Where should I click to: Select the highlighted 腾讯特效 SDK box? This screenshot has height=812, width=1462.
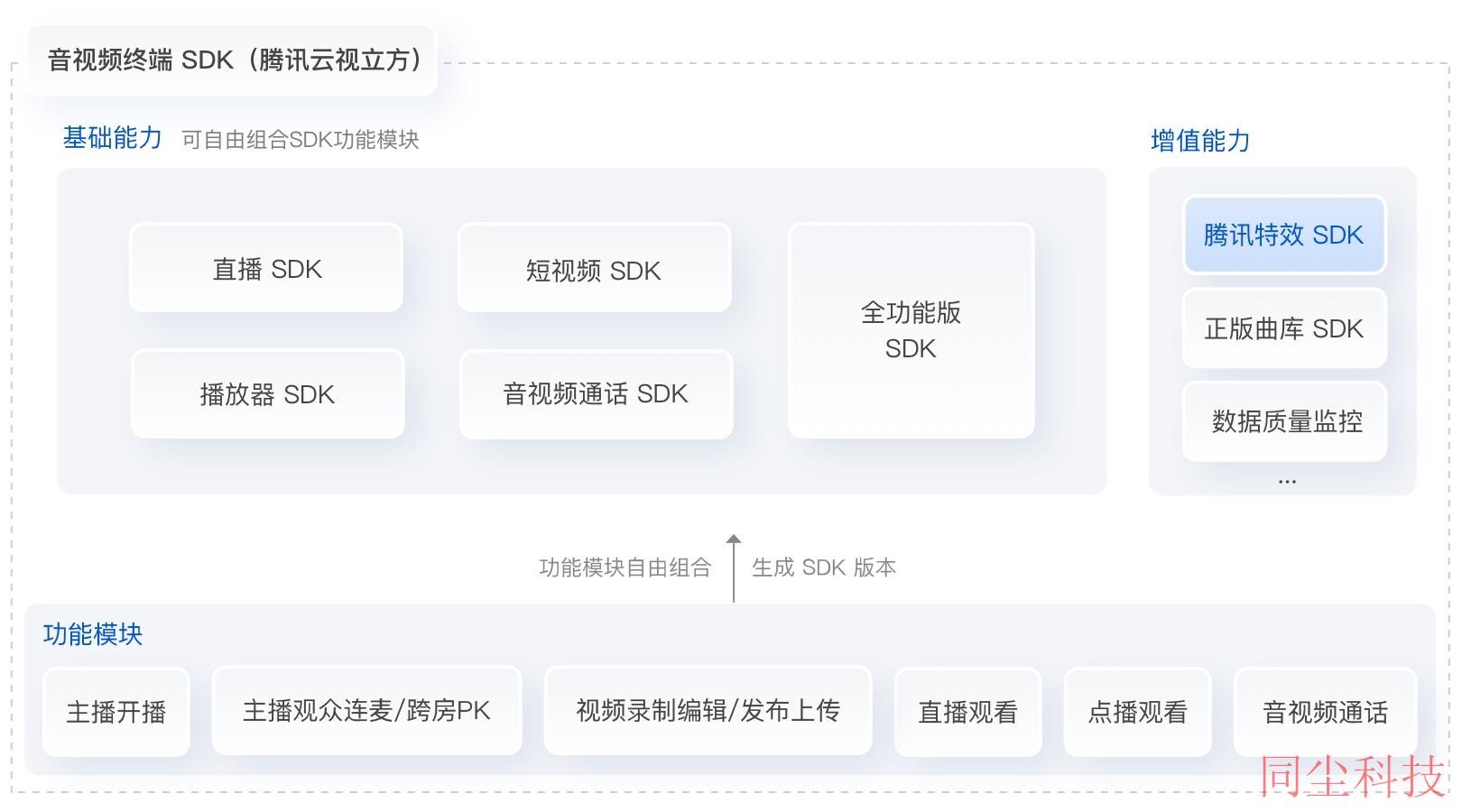[1283, 235]
